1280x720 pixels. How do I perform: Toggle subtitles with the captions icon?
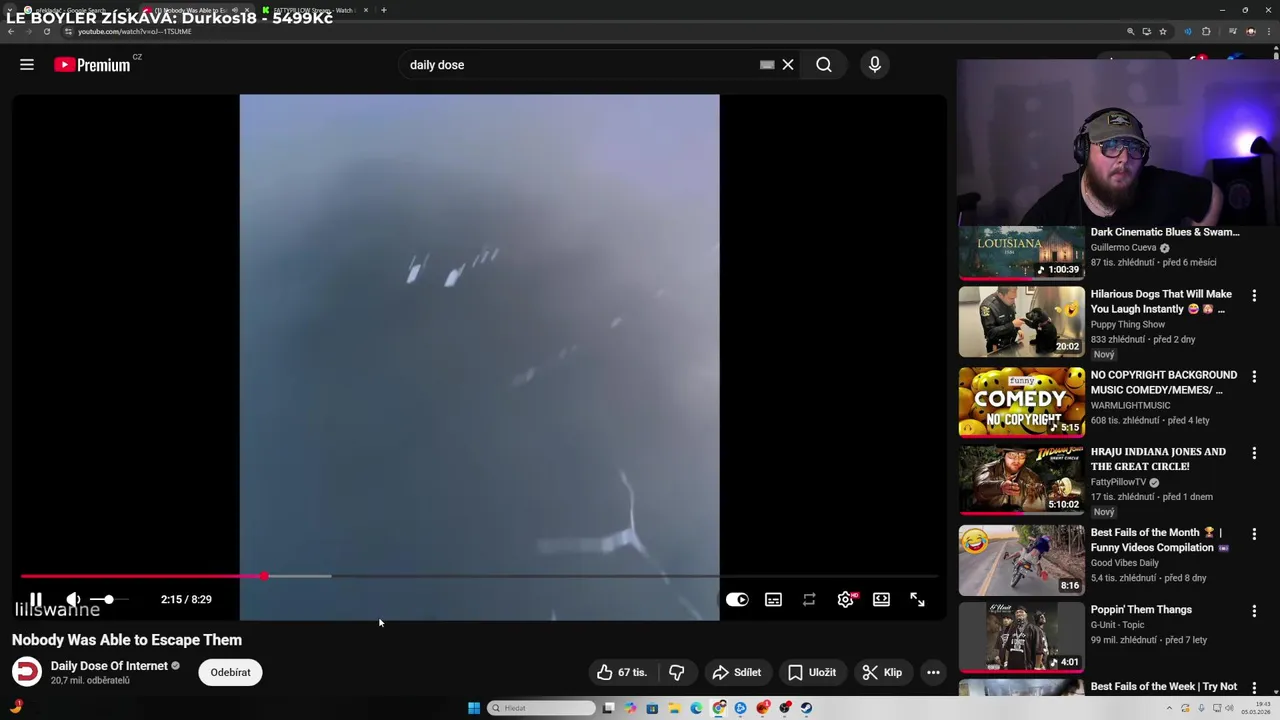(773, 599)
